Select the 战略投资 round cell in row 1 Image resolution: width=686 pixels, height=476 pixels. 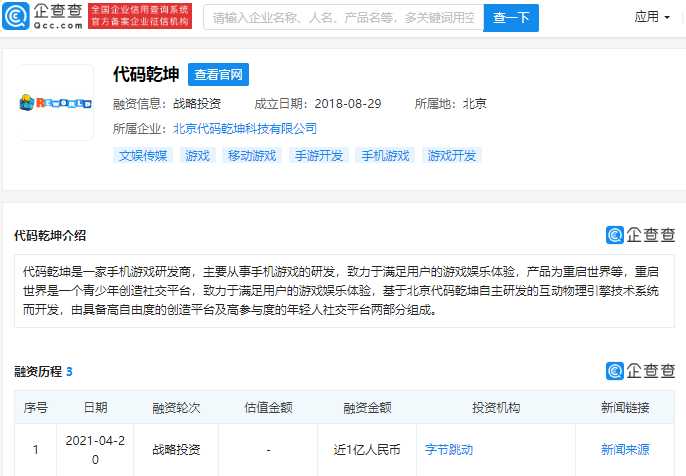tap(176, 449)
